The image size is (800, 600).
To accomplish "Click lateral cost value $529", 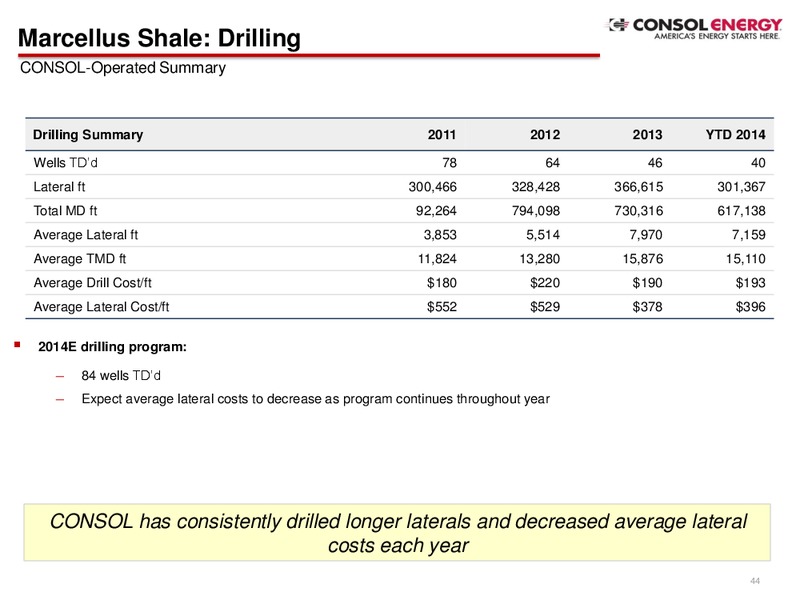I will [x=545, y=307].
